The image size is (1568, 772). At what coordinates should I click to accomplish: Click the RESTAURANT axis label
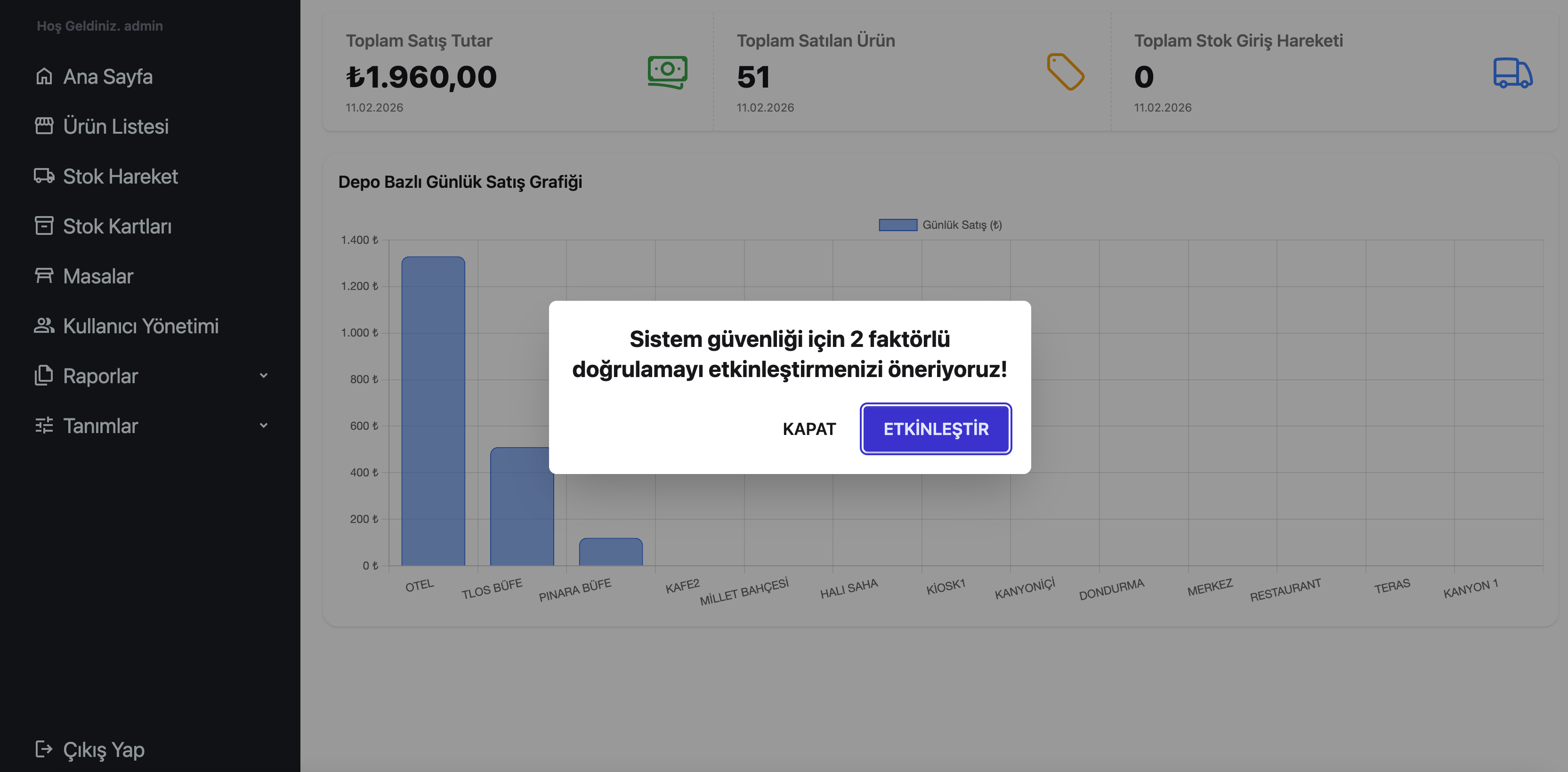[x=1285, y=590]
